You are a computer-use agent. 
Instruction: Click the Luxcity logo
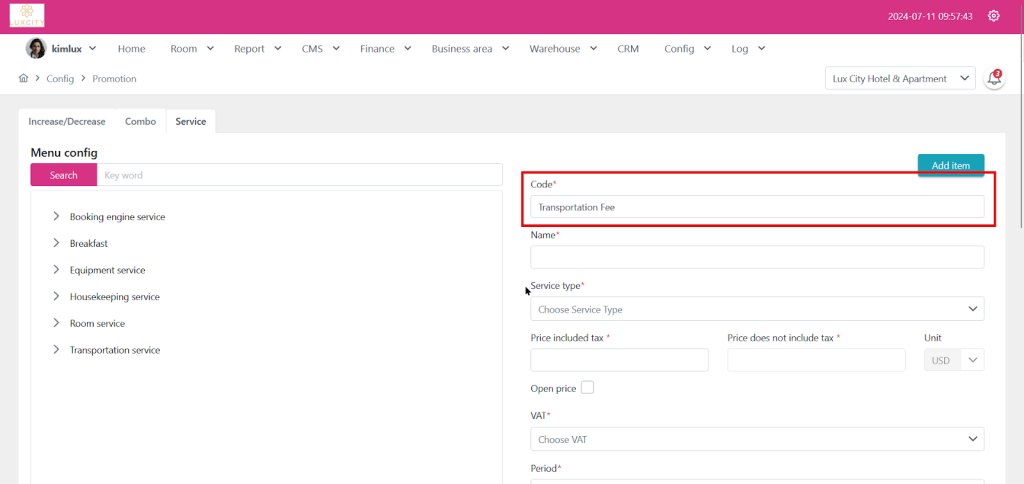(x=27, y=16)
